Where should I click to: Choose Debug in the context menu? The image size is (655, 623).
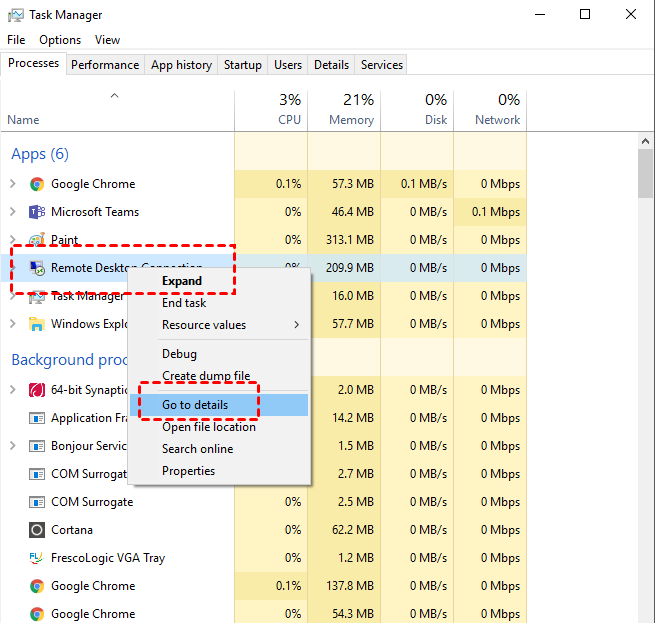coord(220,354)
